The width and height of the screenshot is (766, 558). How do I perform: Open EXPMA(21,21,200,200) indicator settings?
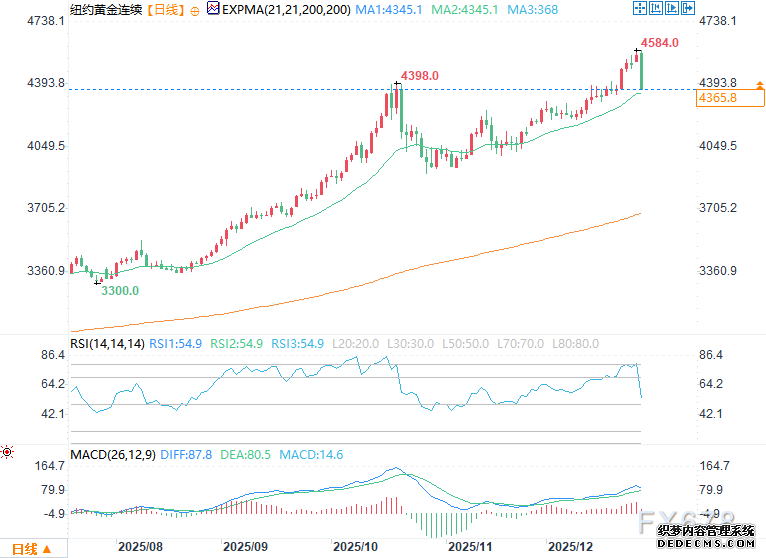click(286, 10)
